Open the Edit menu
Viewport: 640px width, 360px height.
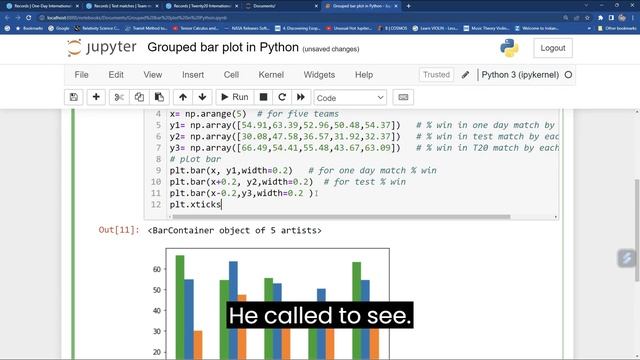coord(116,75)
